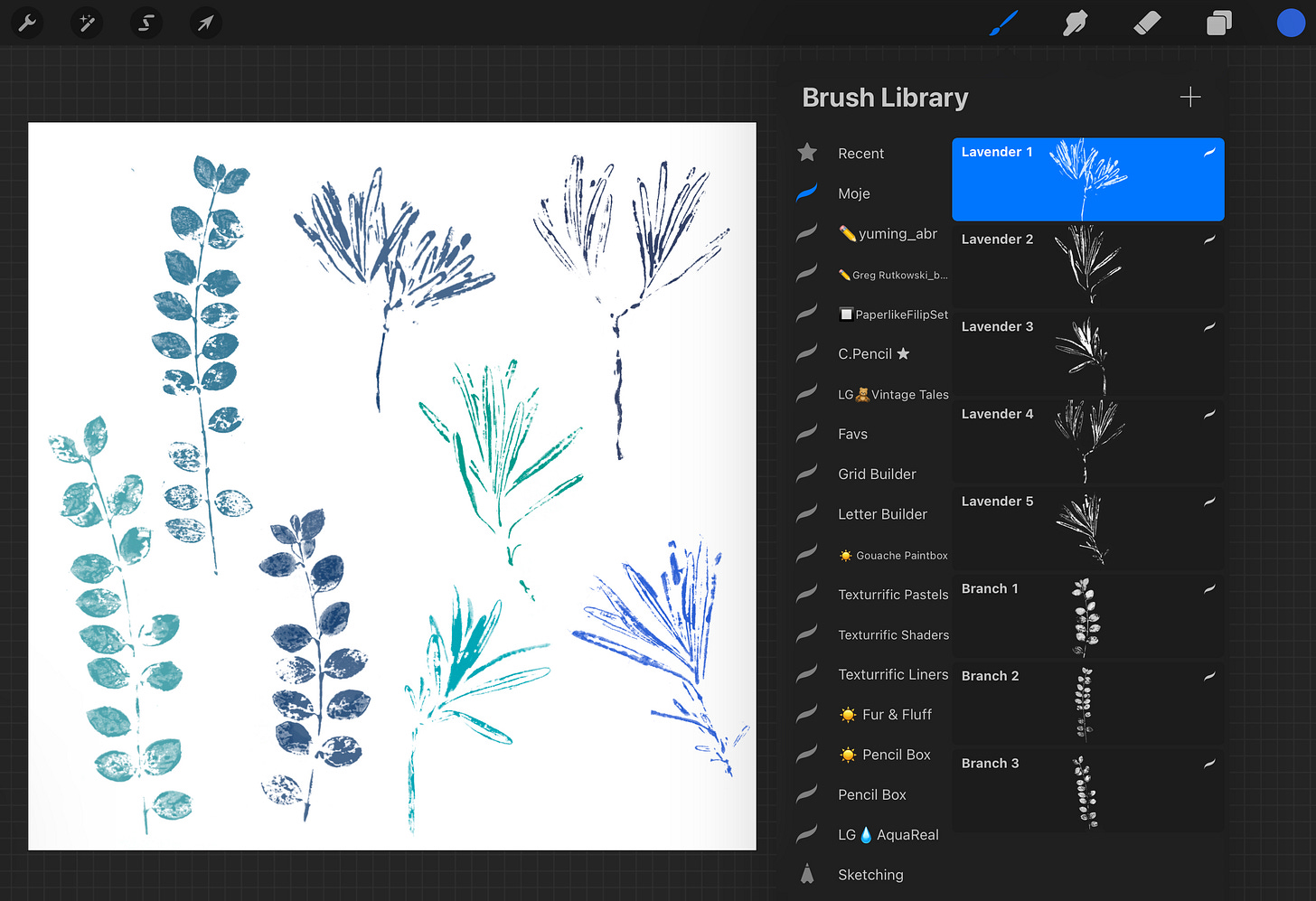The height and width of the screenshot is (901, 1316).
Task: Select the Lavender 1 brush
Action: click(1088, 179)
